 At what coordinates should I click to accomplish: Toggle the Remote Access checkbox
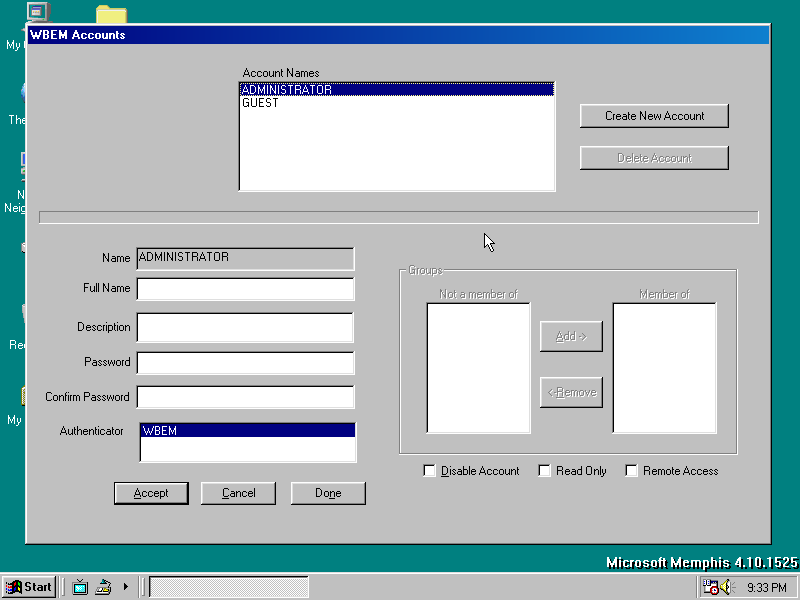point(631,470)
